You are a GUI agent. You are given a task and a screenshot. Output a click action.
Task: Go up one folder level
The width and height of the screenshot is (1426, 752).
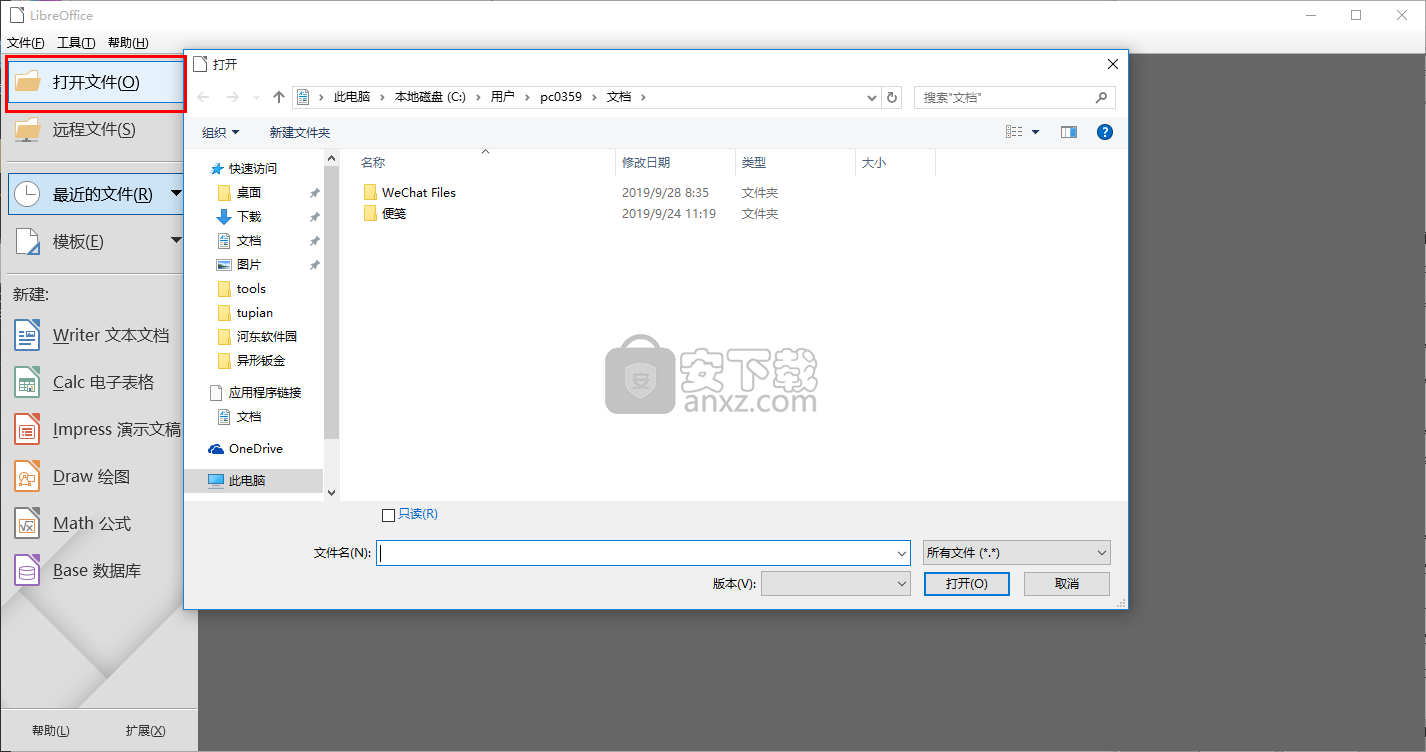click(x=279, y=97)
